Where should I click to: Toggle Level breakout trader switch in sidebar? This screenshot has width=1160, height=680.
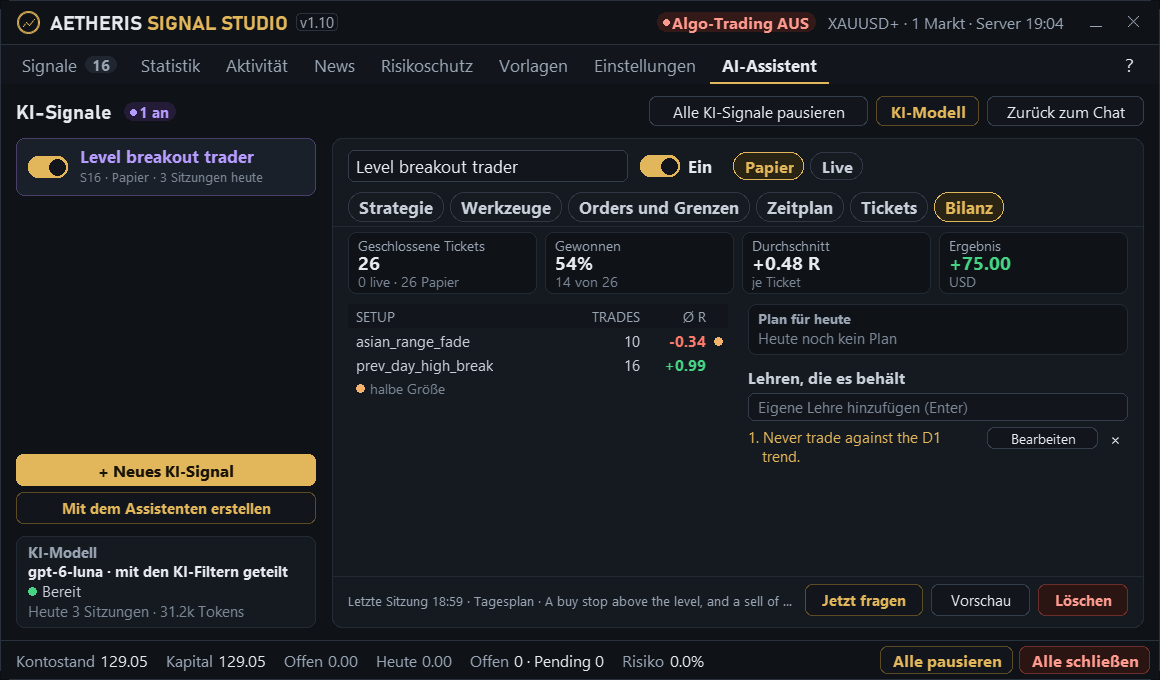coord(48,166)
